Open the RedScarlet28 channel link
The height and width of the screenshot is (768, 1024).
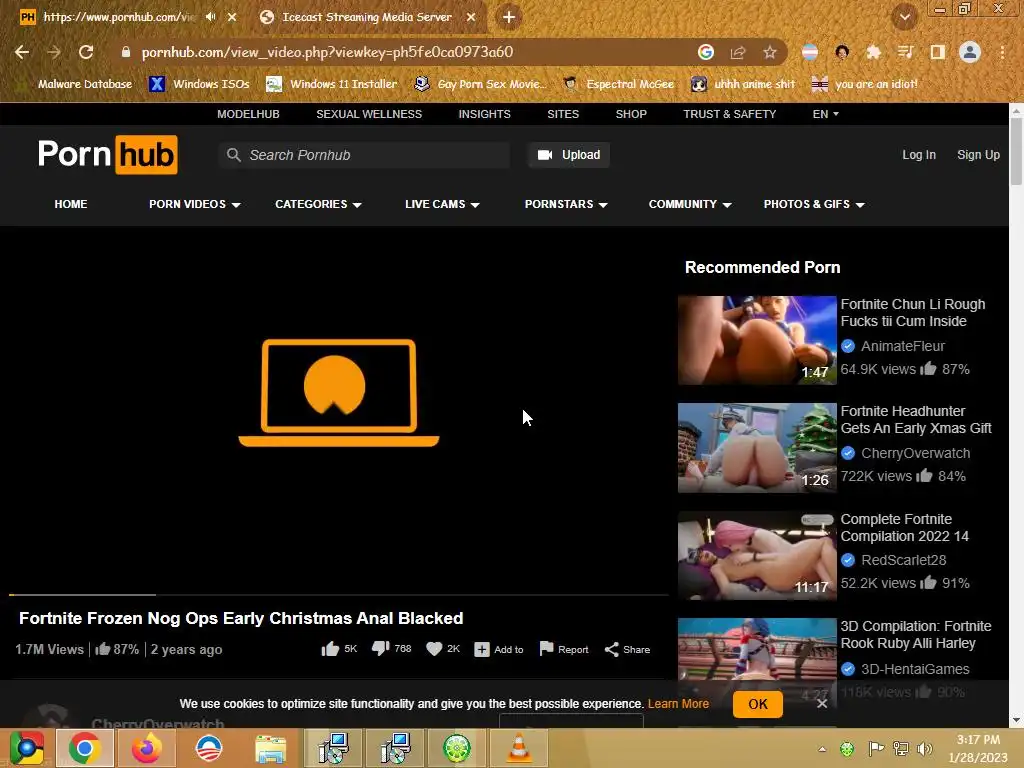903,560
